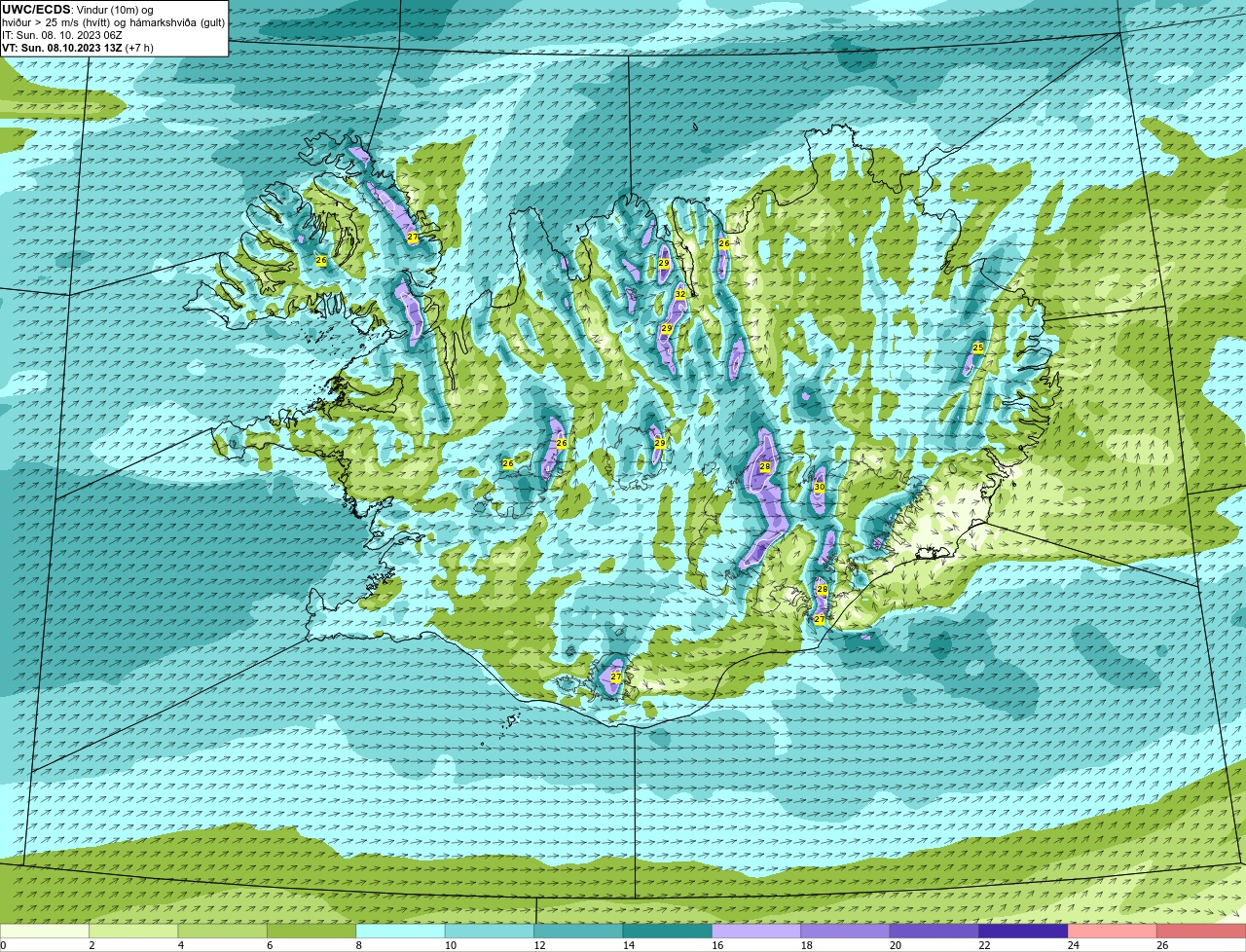Click the yellow gust label reading 32
The width and height of the screenshot is (1246, 952).
pos(680,294)
